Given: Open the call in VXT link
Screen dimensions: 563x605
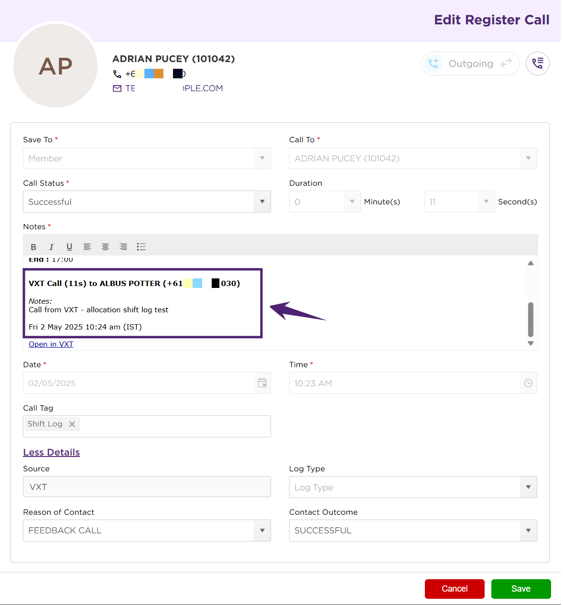Looking at the screenshot, I should tap(51, 344).
